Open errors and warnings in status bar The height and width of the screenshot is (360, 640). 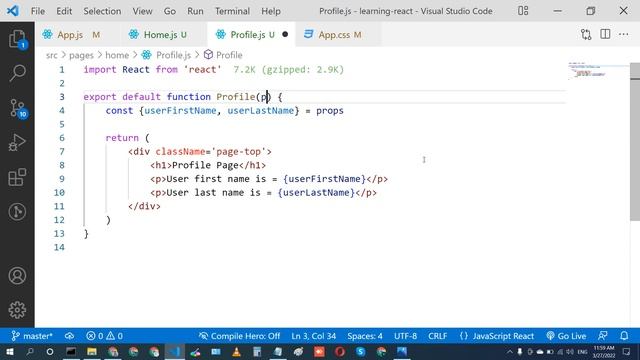tap(104, 336)
